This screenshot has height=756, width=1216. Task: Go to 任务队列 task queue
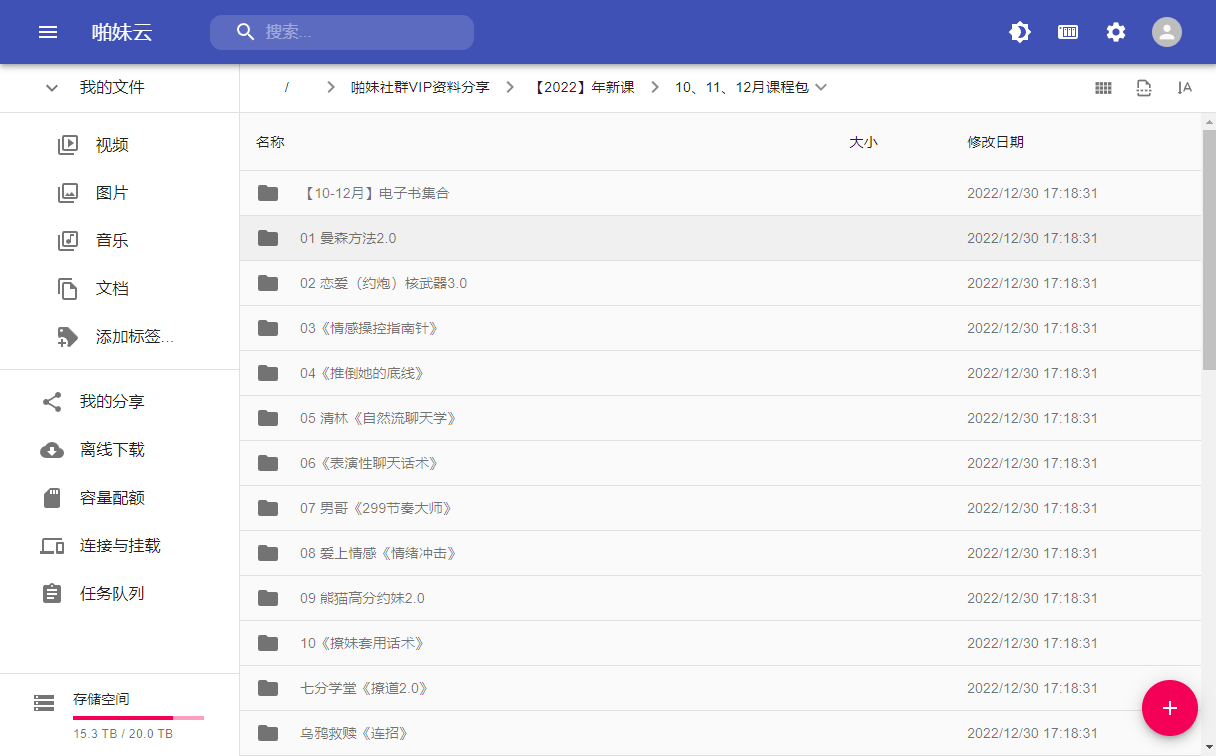pyautogui.click(x=112, y=594)
